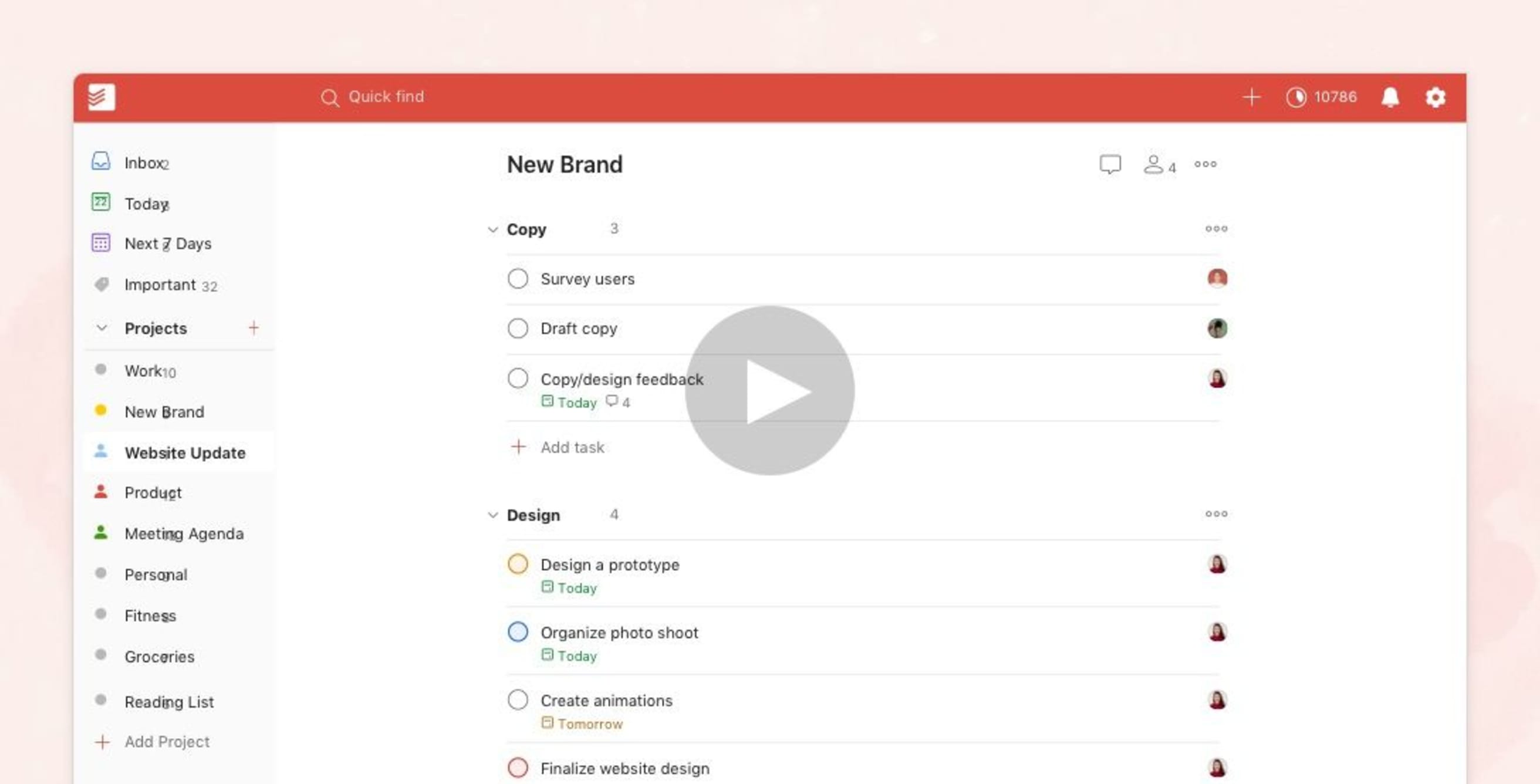
Task: Open the settings gear
Action: (x=1436, y=97)
